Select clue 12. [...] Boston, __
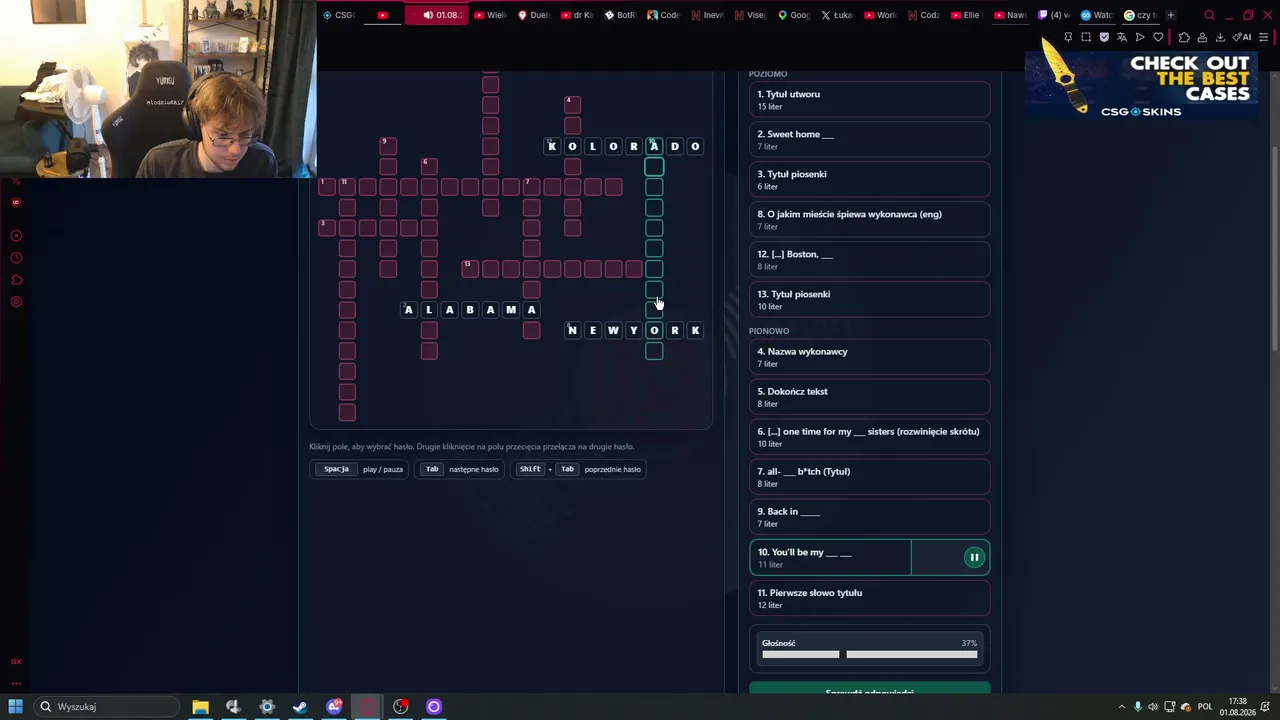The height and width of the screenshot is (720, 1280). click(869, 260)
